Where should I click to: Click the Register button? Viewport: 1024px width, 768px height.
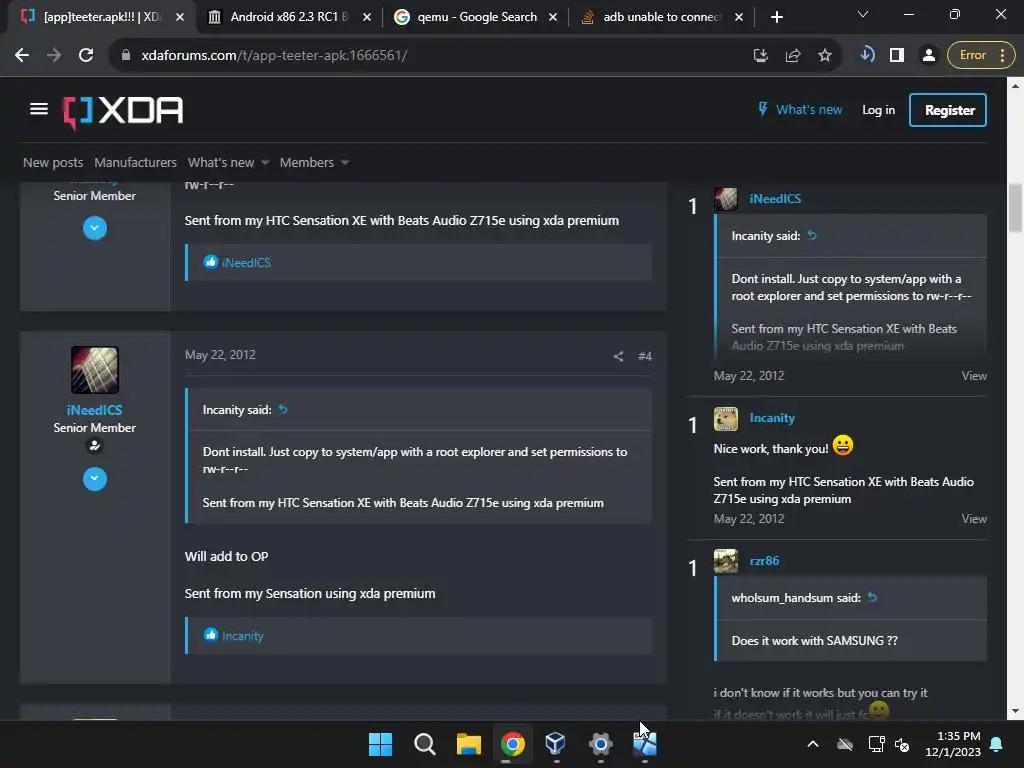pos(948,110)
